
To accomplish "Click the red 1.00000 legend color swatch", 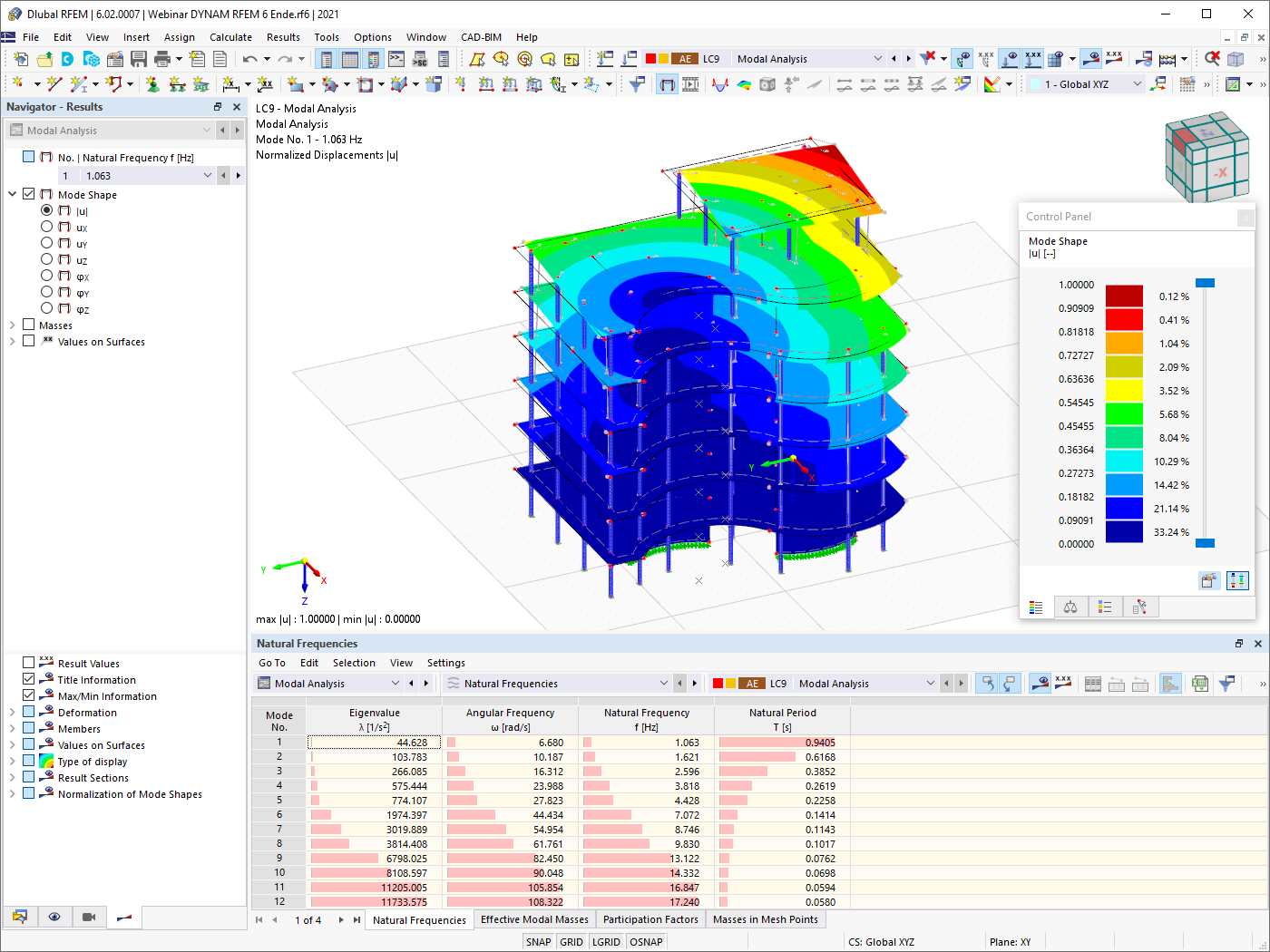I will (1124, 296).
